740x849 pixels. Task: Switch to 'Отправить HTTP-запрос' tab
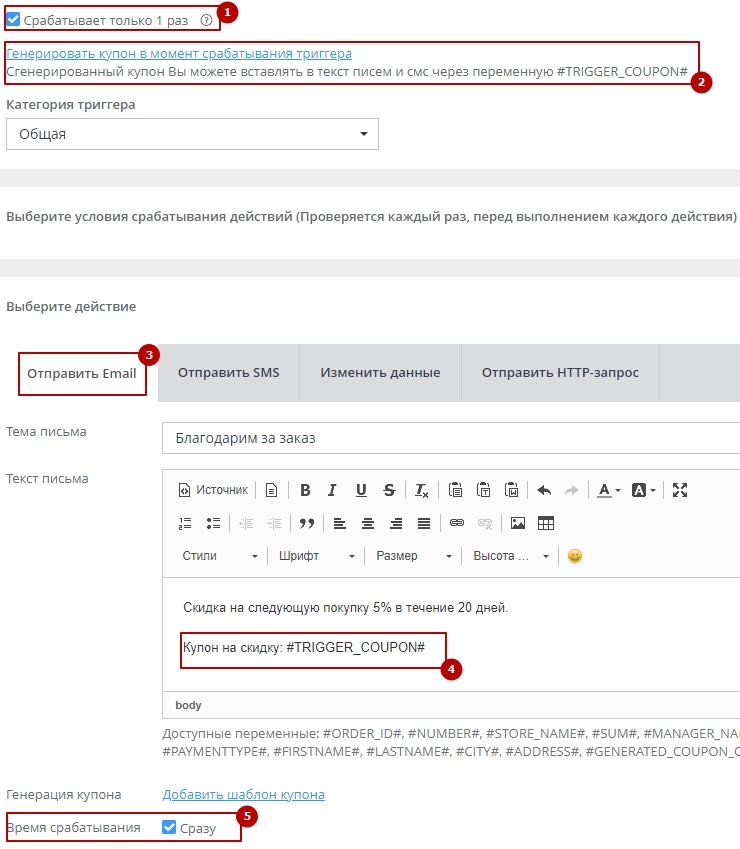560,373
